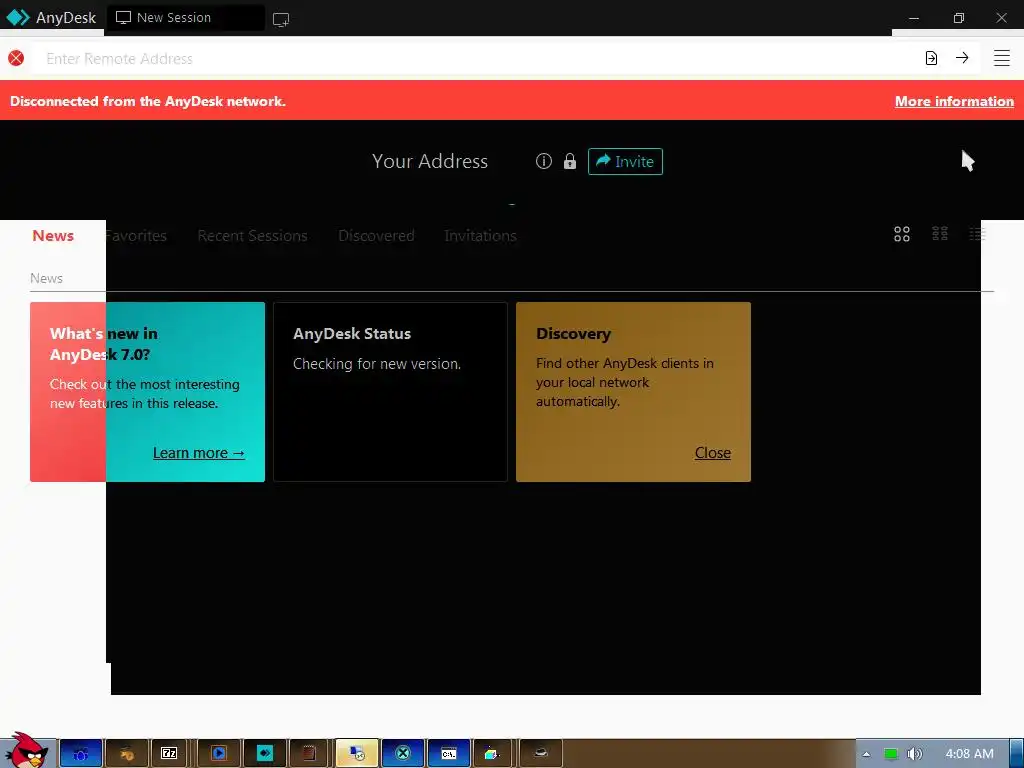Open a new session tab with the plus-monitor icon
The width and height of the screenshot is (1024, 768).
[281, 20]
